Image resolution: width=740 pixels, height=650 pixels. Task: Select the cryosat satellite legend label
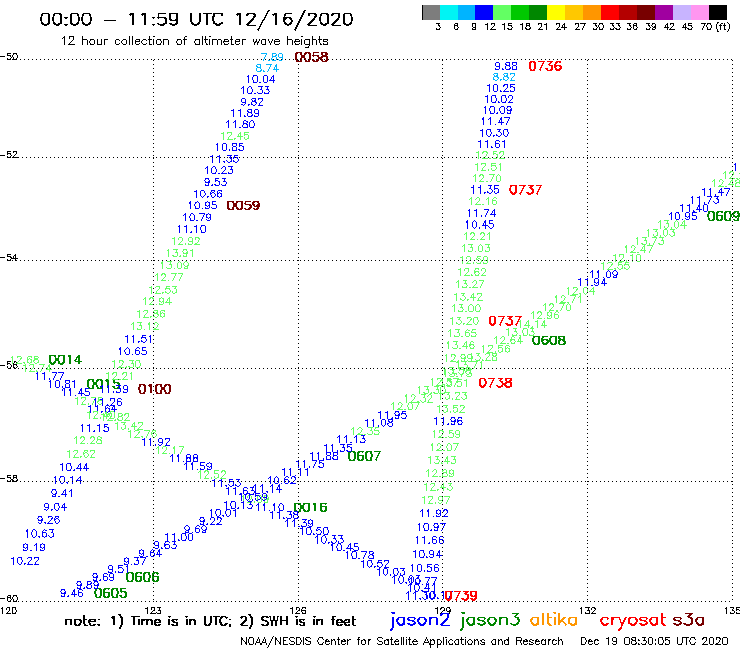pyautogui.click(x=633, y=620)
